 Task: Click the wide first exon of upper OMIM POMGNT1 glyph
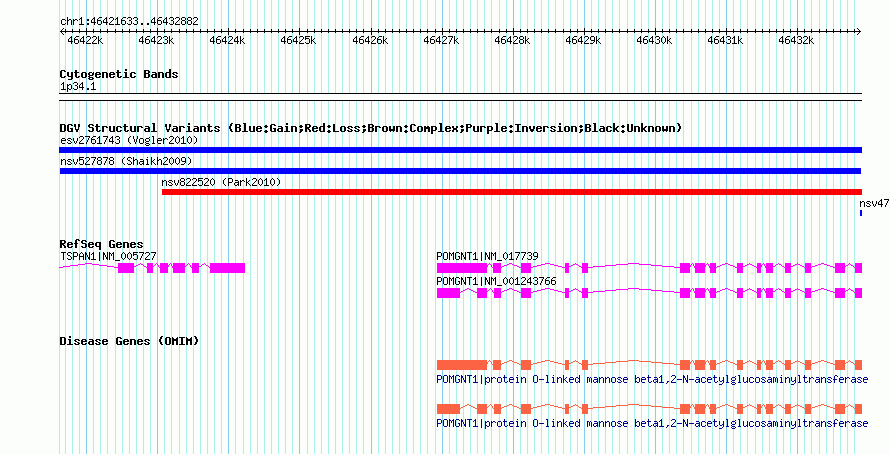[x=462, y=364]
